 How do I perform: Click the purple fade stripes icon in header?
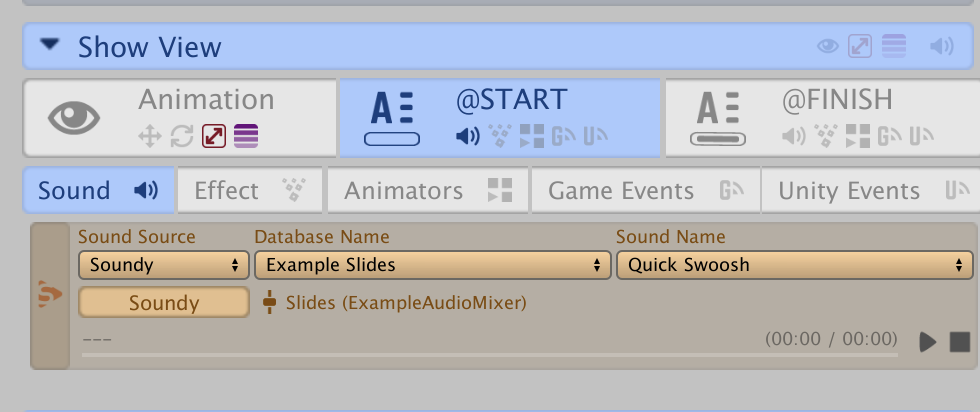(894, 46)
